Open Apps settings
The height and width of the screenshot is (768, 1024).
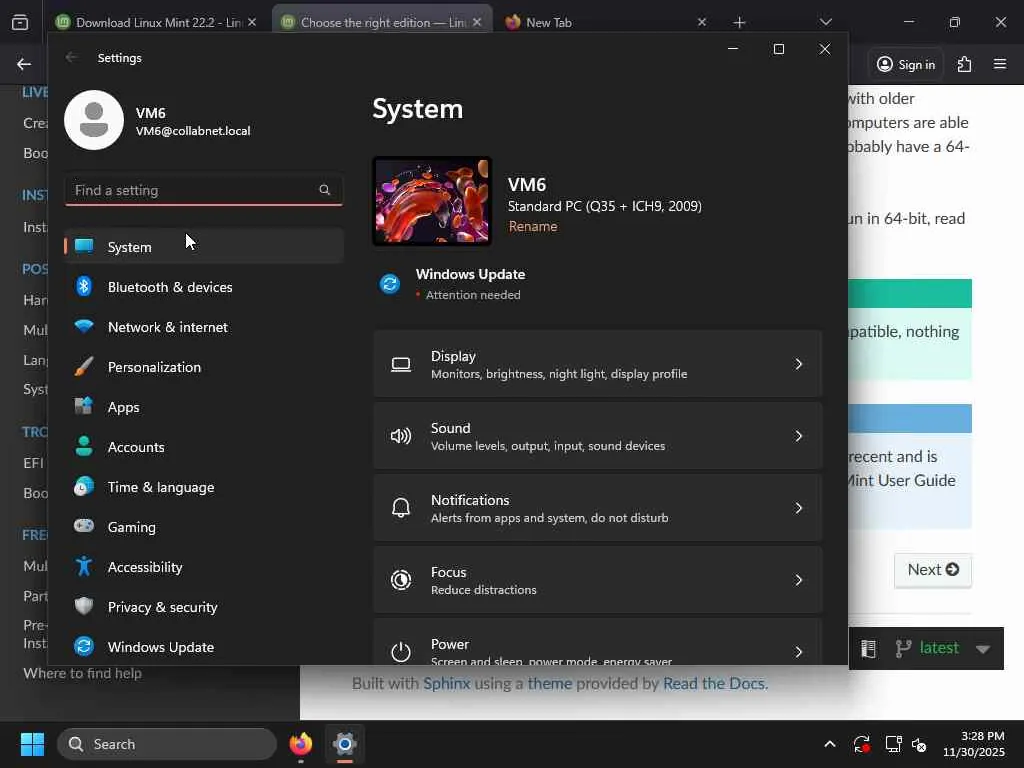coord(204,407)
